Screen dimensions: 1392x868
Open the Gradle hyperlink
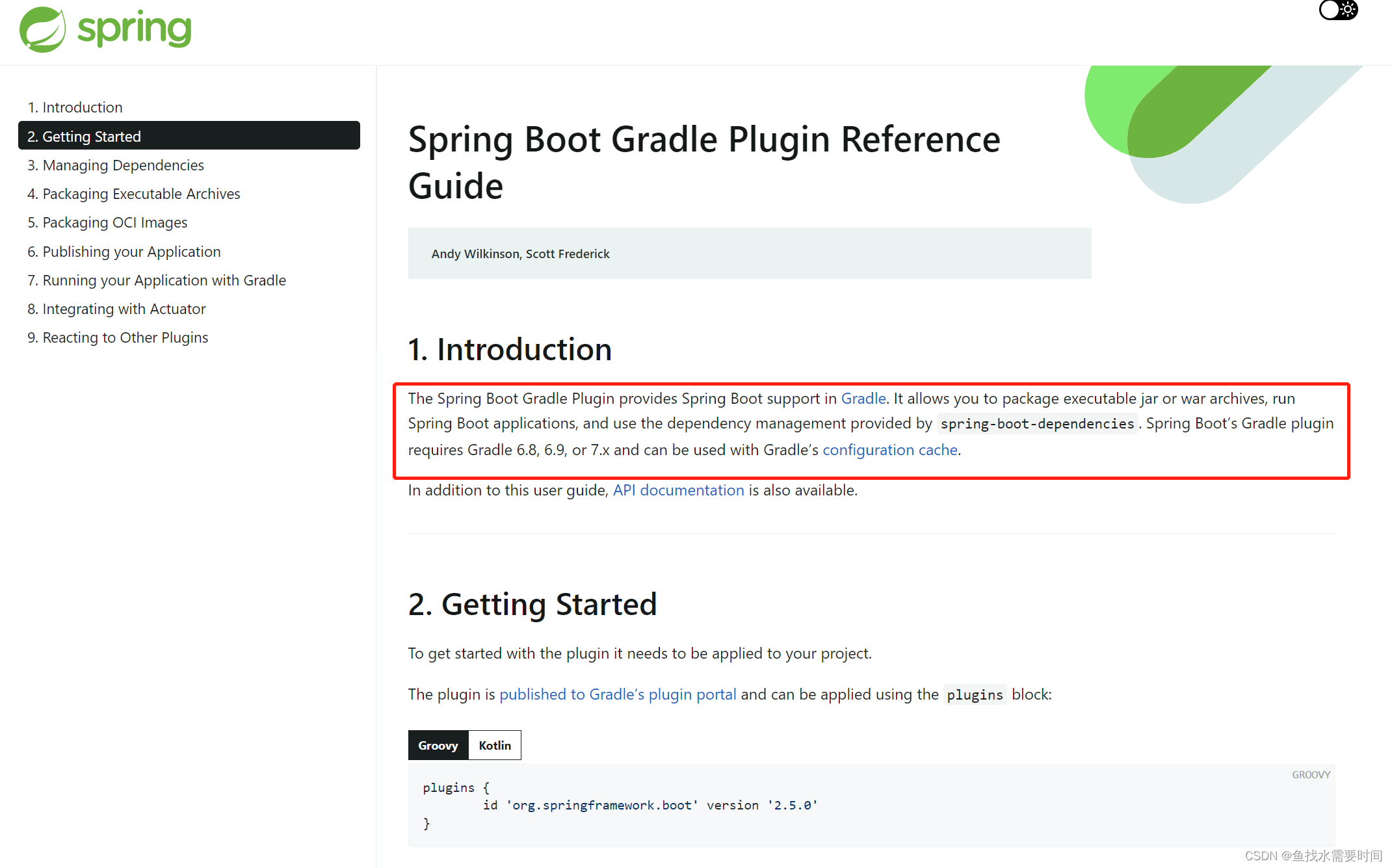[863, 398]
